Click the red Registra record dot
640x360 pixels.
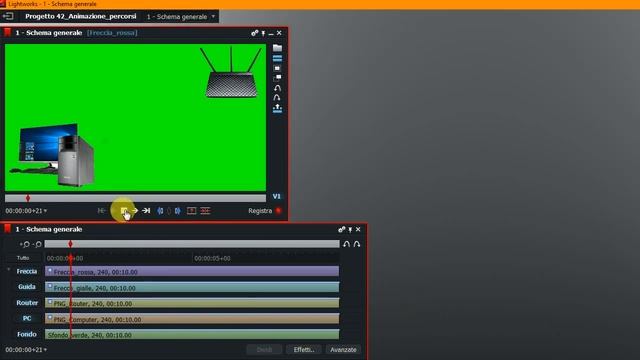point(278,211)
